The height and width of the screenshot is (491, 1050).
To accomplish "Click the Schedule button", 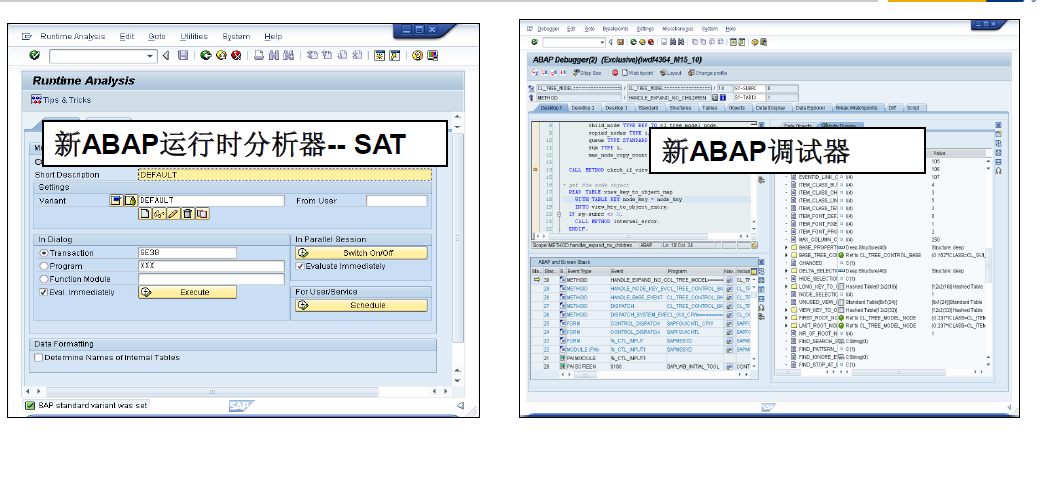I will click(361, 305).
